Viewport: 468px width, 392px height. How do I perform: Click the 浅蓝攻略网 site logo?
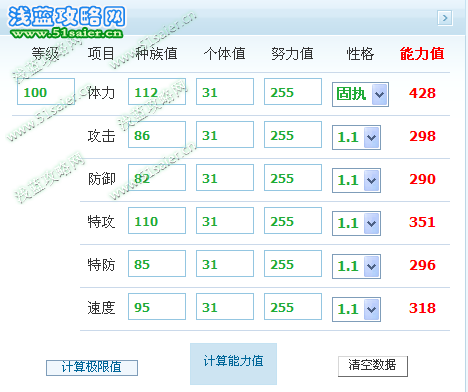coord(66,21)
